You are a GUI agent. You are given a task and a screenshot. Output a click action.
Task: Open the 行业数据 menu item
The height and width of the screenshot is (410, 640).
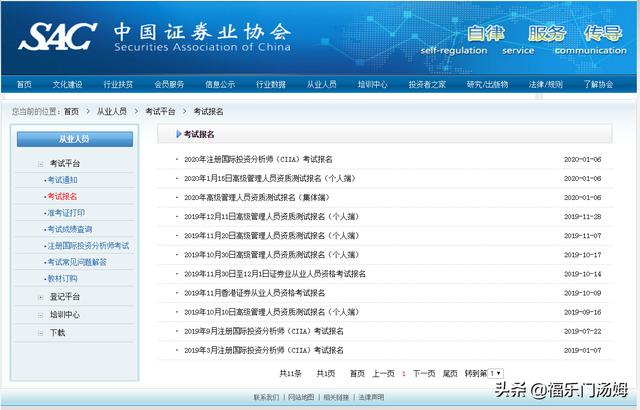pyautogui.click(x=271, y=84)
